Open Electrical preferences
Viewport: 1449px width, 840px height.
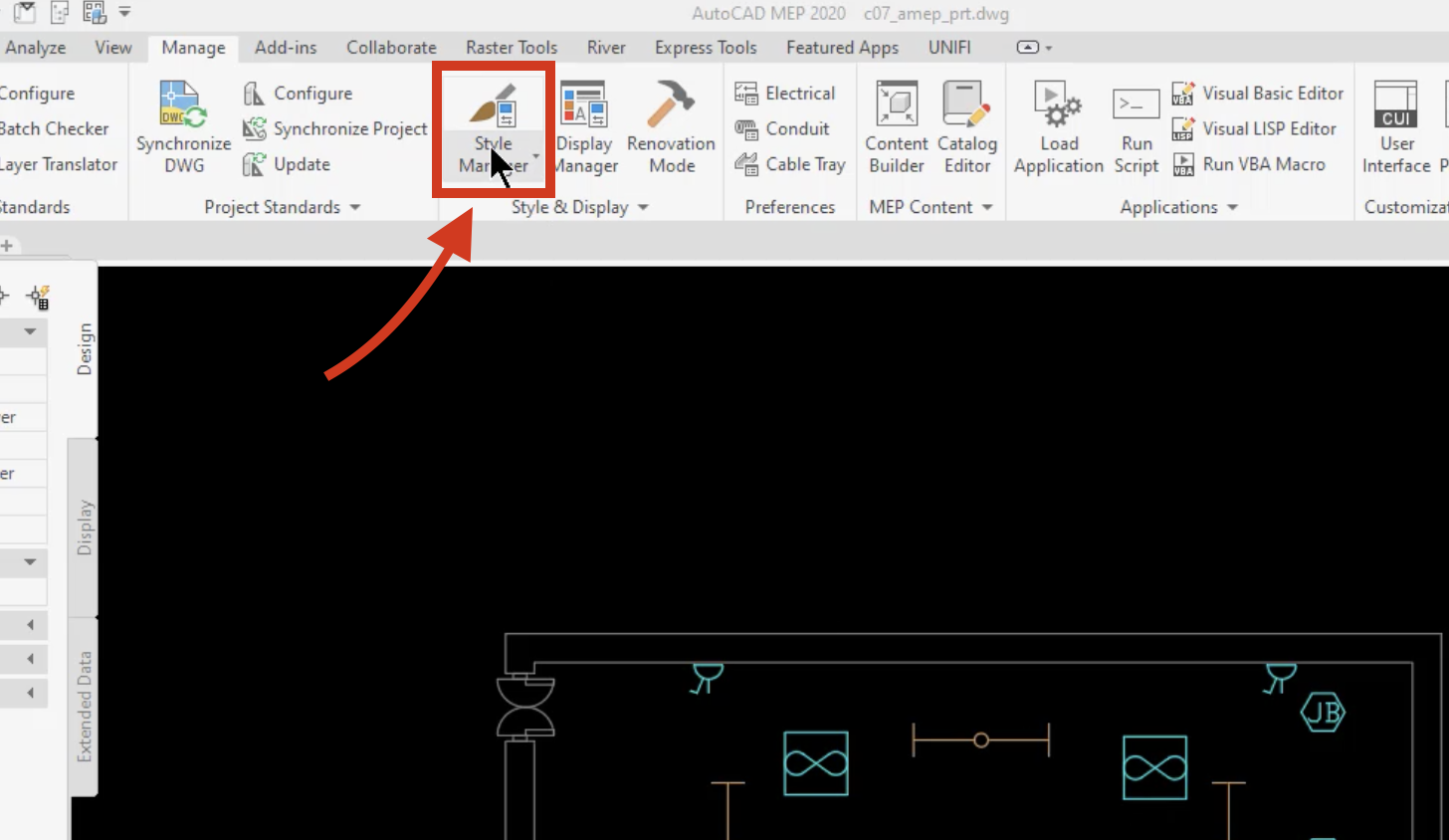tap(785, 94)
